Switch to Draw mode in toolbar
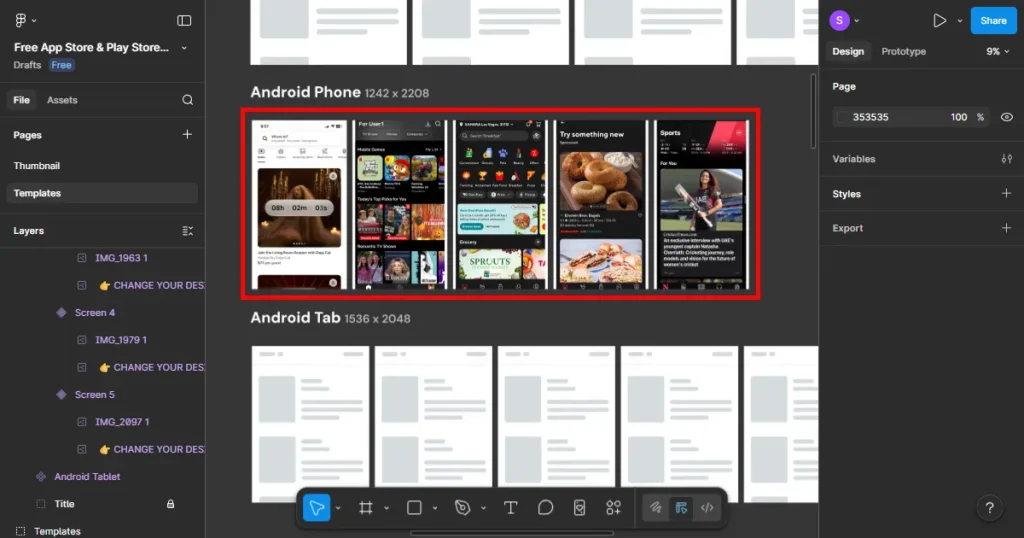 click(656, 508)
